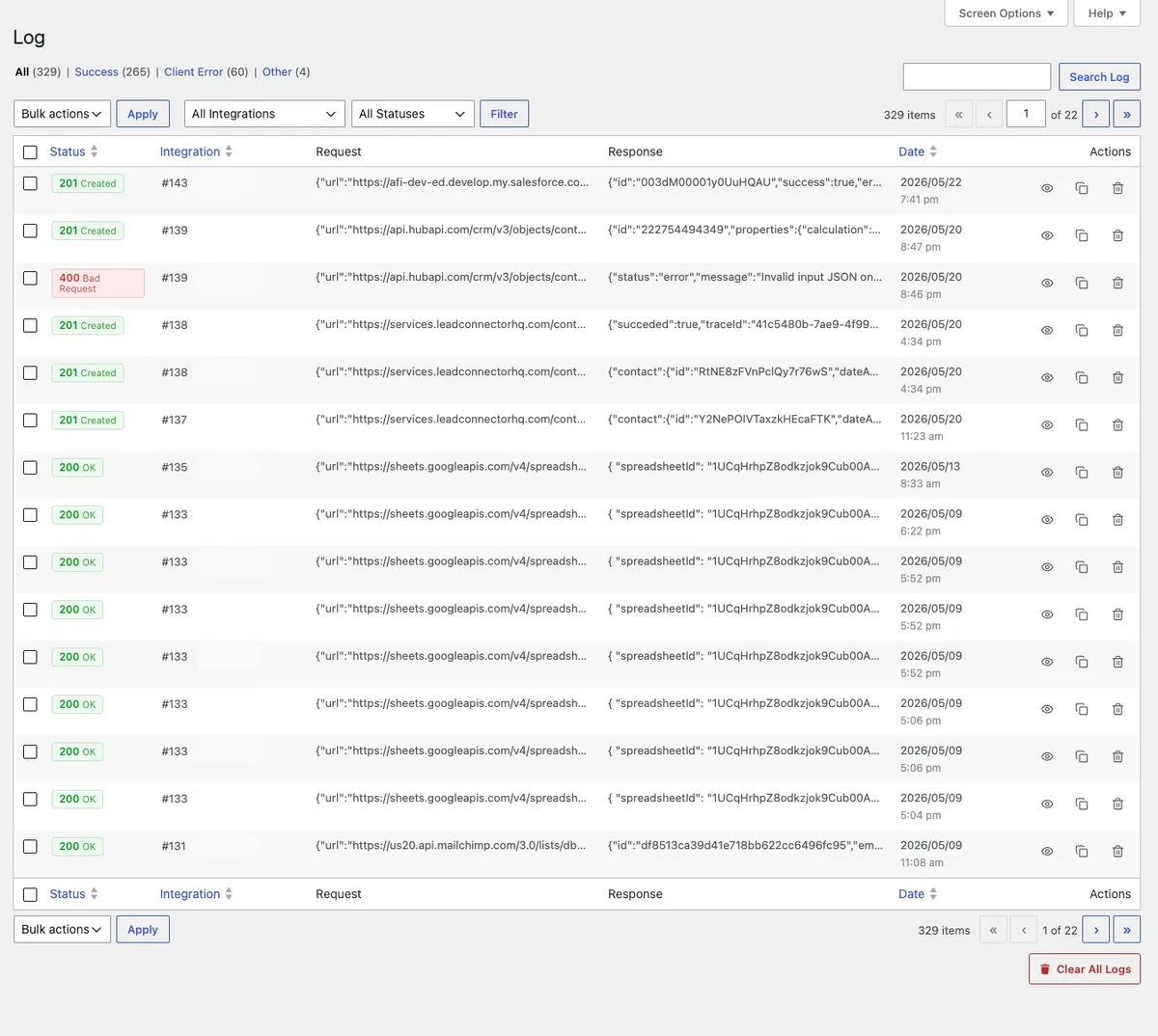Viewport: 1158px width, 1036px height.
Task: Check the 6:22 pm #133 row checkbox
Action: coord(30,514)
